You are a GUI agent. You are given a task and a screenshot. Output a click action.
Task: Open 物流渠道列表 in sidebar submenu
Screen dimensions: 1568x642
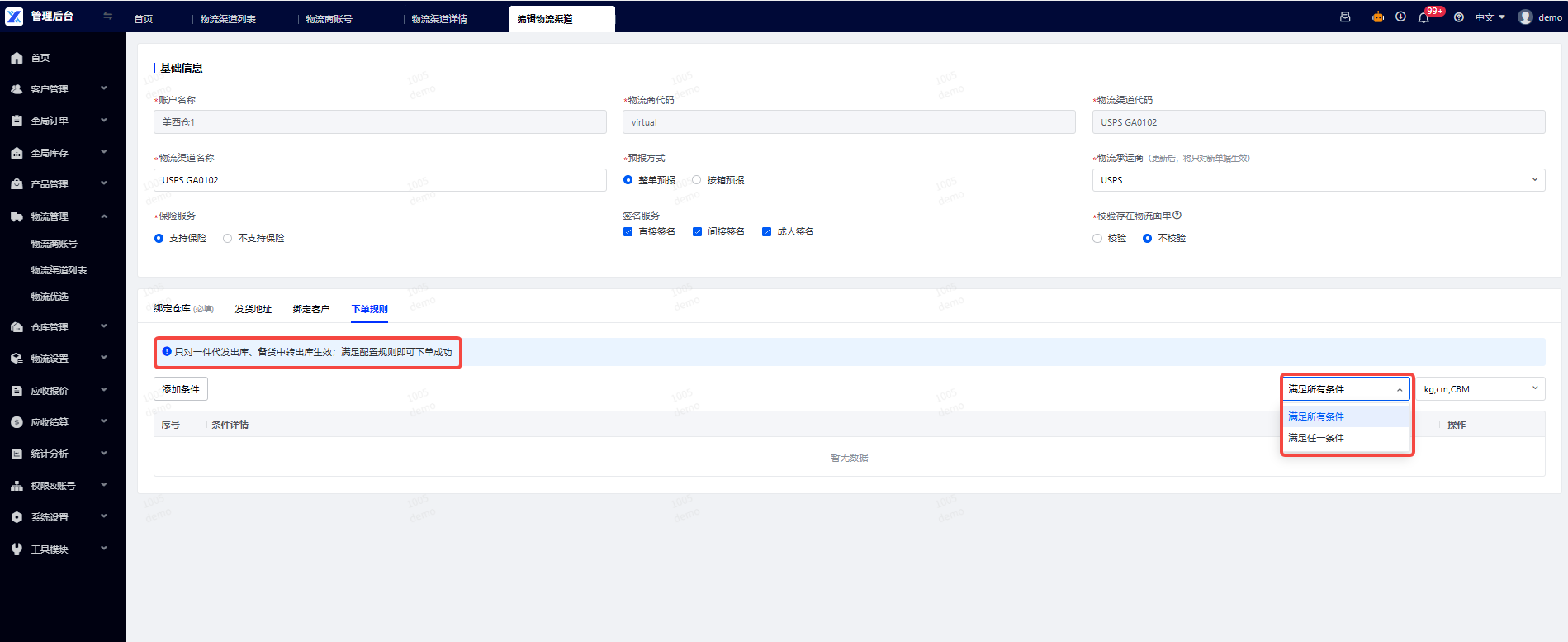(x=59, y=270)
